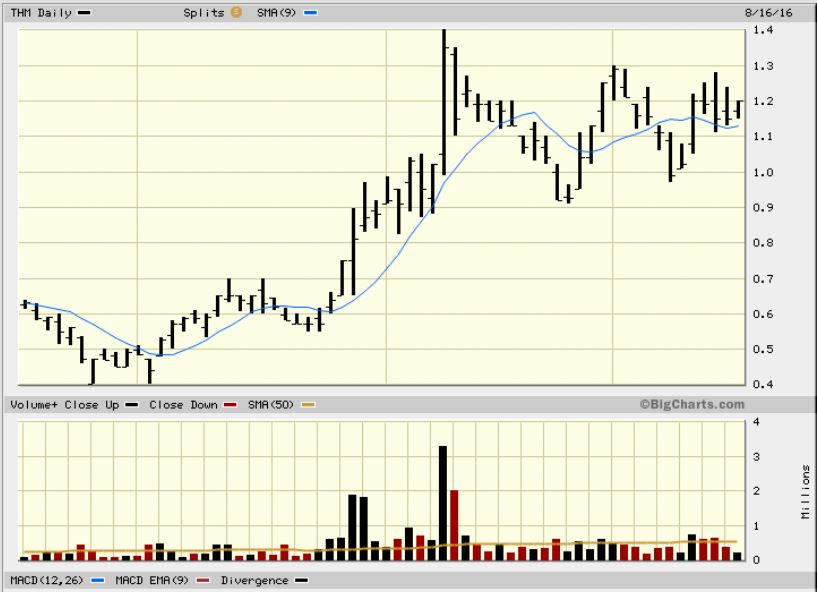
Task: Click the price axis value 0.8
Action: point(763,243)
